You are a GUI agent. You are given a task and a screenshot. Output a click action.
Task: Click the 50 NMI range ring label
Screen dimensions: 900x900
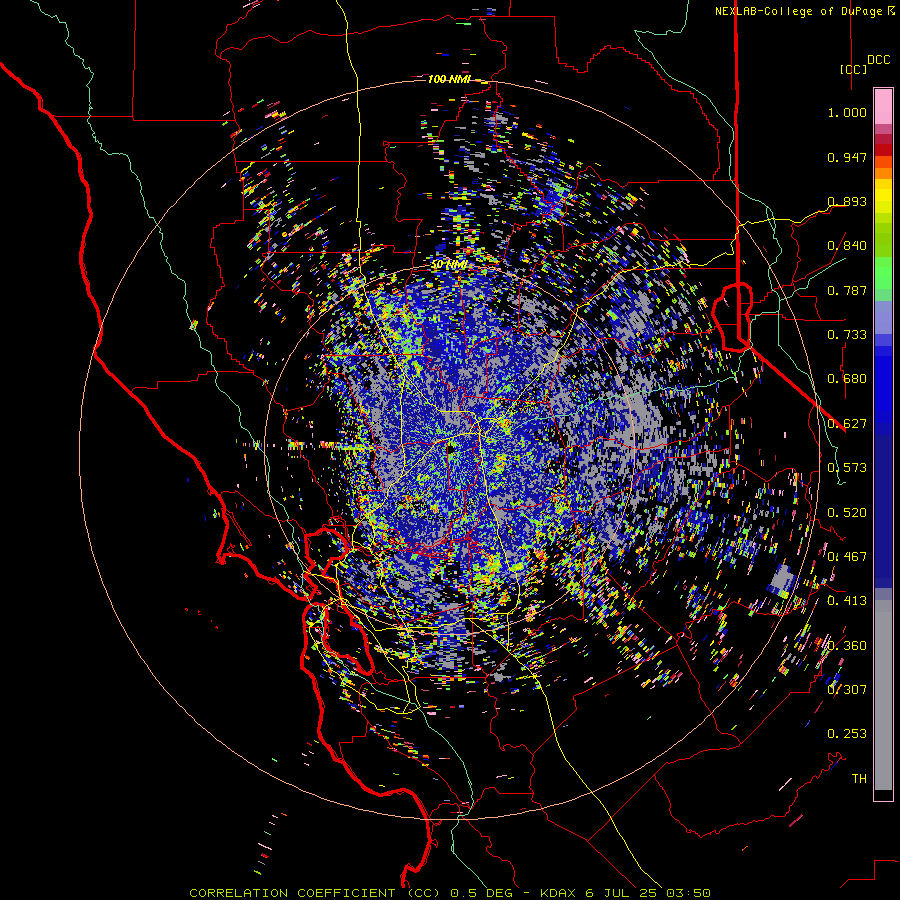pyautogui.click(x=449, y=265)
